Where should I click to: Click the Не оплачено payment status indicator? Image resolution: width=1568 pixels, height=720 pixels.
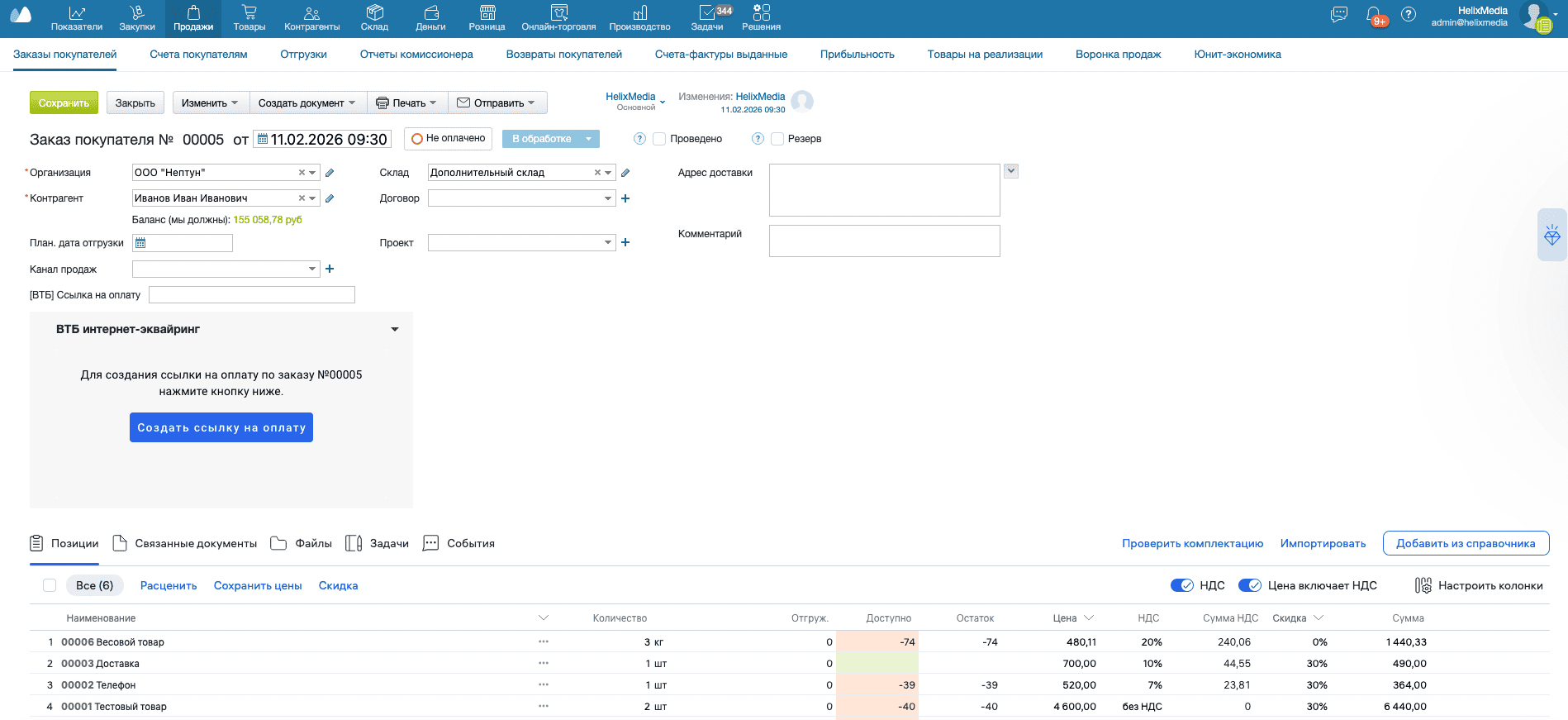tap(449, 139)
